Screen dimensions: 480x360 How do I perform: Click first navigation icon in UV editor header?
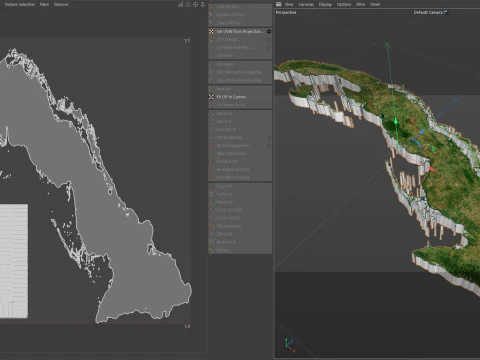click(x=181, y=4)
